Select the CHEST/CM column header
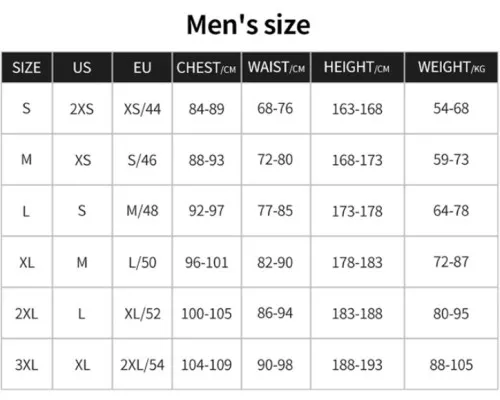This screenshot has width=500, height=400. click(x=206, y=68)
